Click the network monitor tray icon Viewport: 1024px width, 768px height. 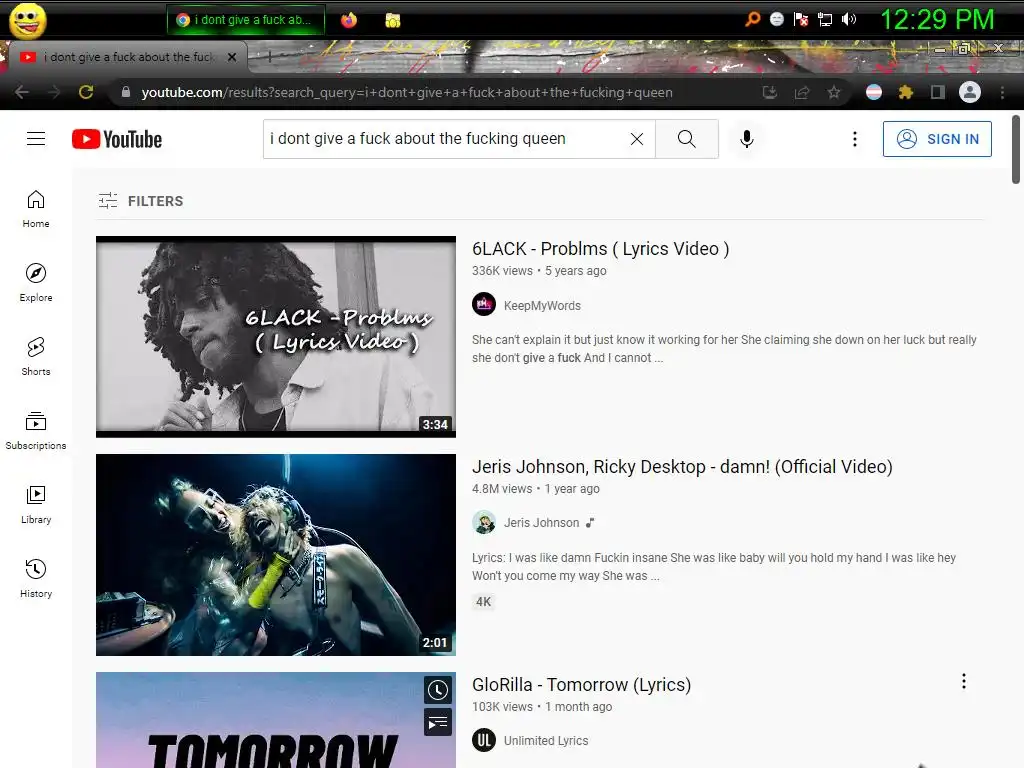pos(825,19)
